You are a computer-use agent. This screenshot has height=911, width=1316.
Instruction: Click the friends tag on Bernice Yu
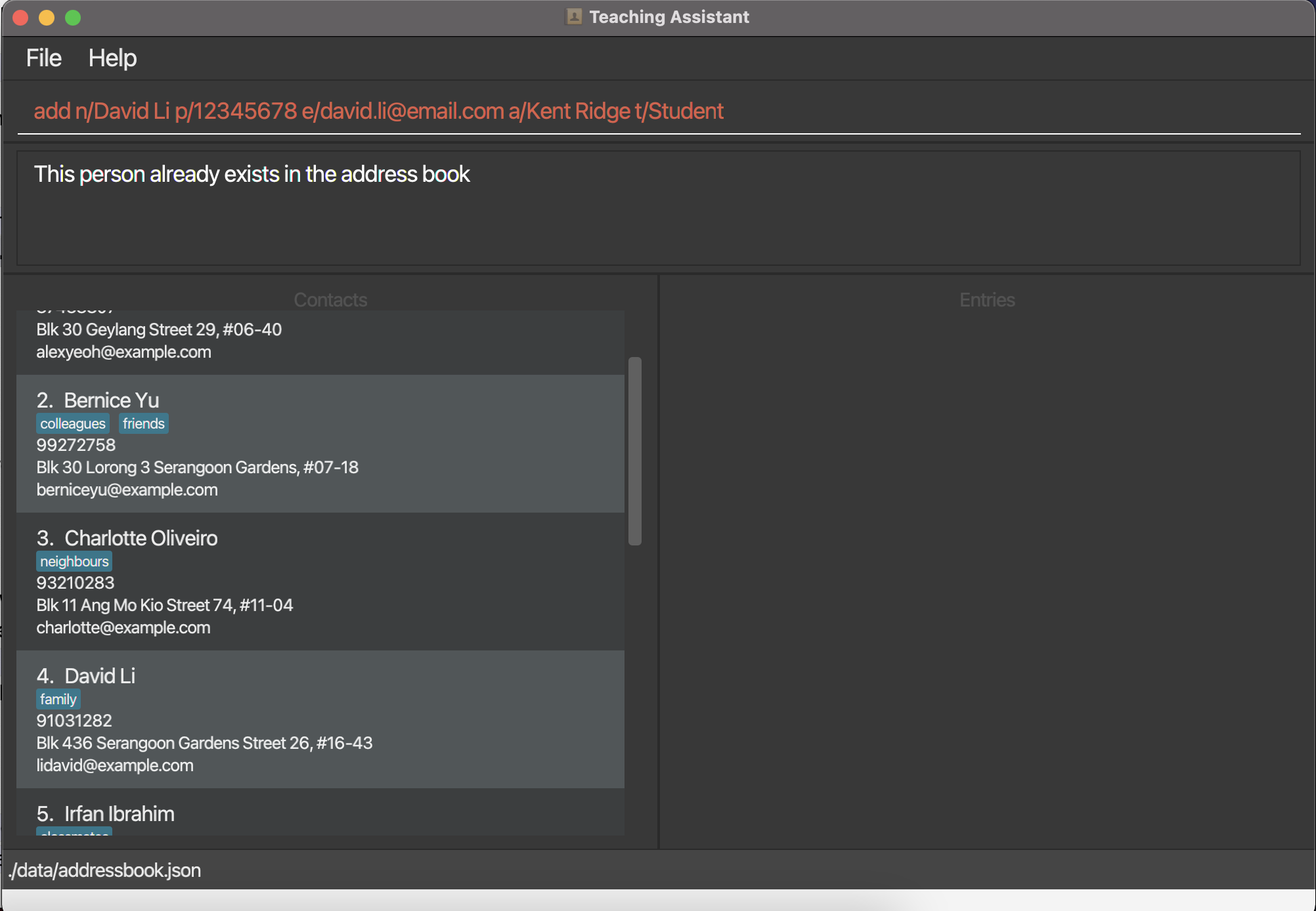(143, 424)
